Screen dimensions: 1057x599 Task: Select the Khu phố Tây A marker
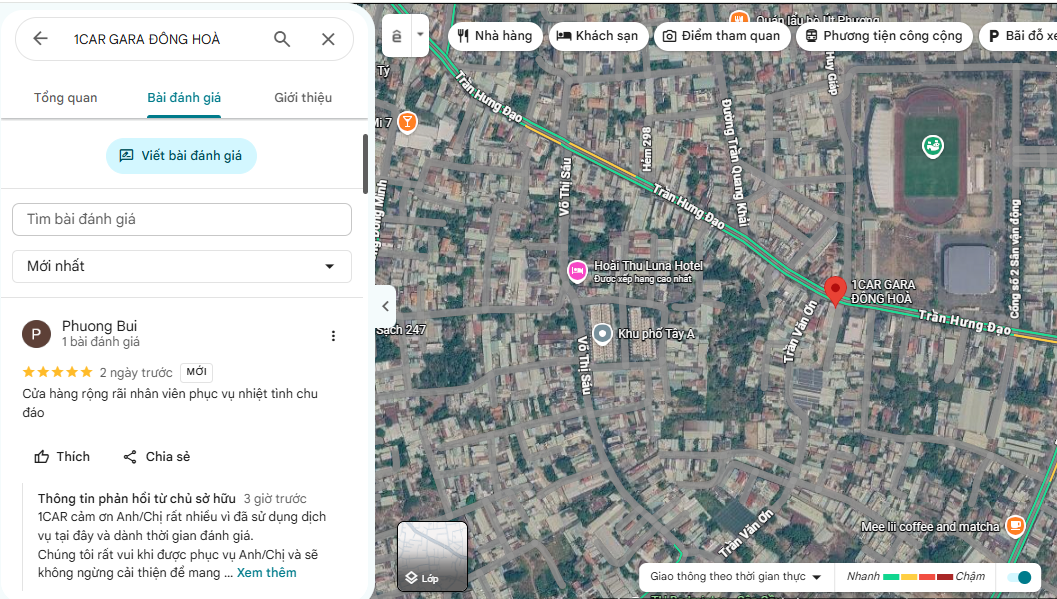(602, 334)
